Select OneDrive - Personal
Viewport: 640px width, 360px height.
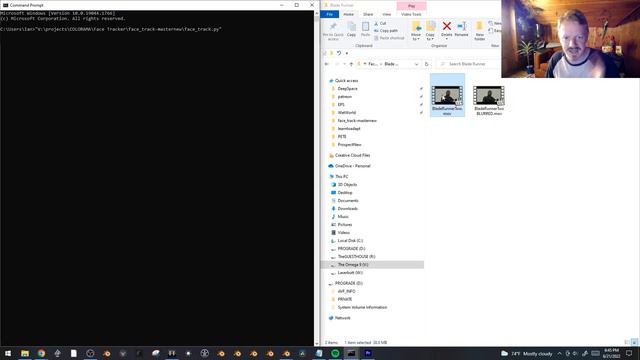point(352,166)
